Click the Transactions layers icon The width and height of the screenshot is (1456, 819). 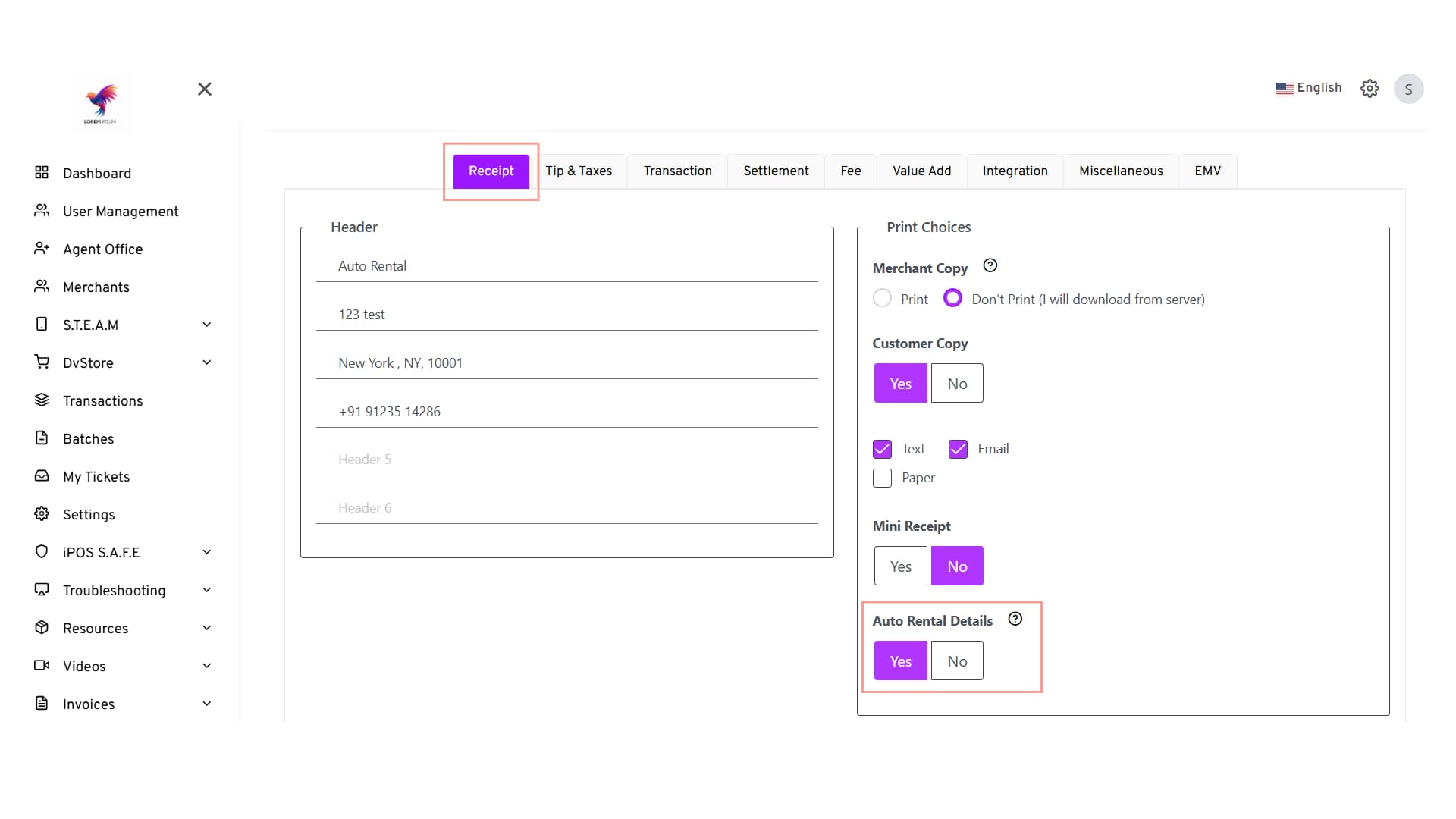(42, 400)
